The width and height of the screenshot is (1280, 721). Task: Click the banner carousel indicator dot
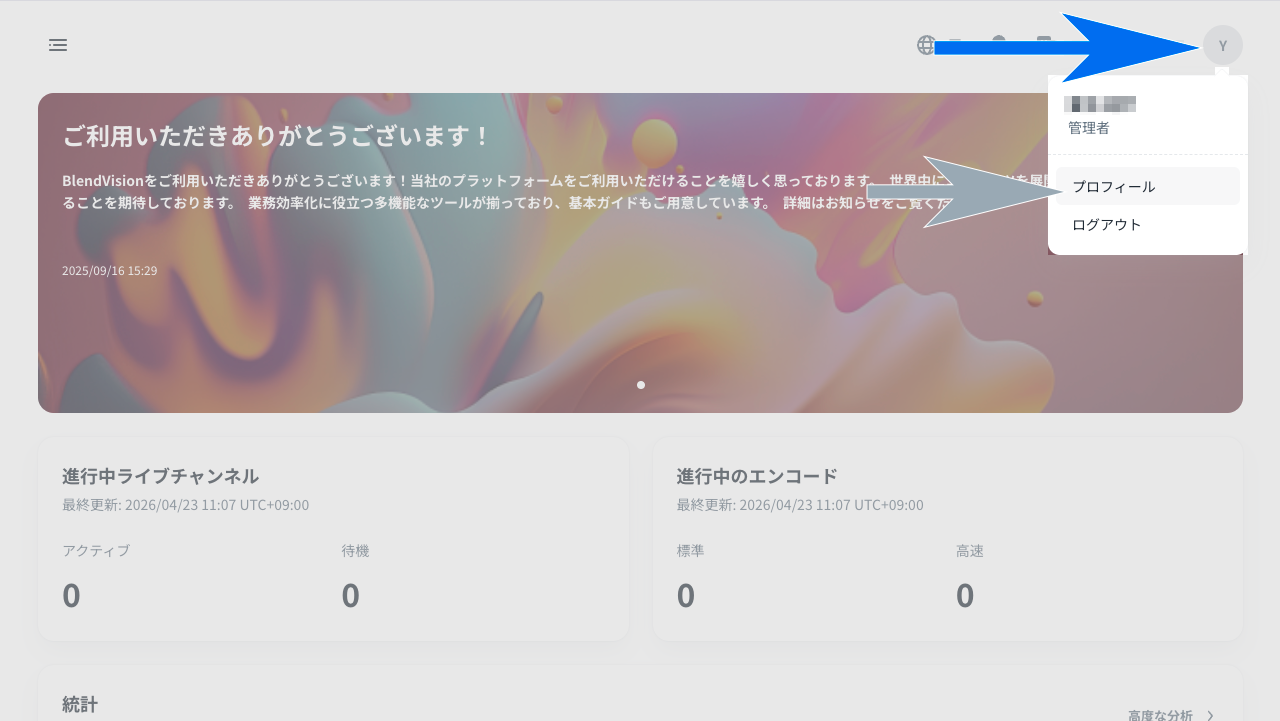click(x=641, y=385)
